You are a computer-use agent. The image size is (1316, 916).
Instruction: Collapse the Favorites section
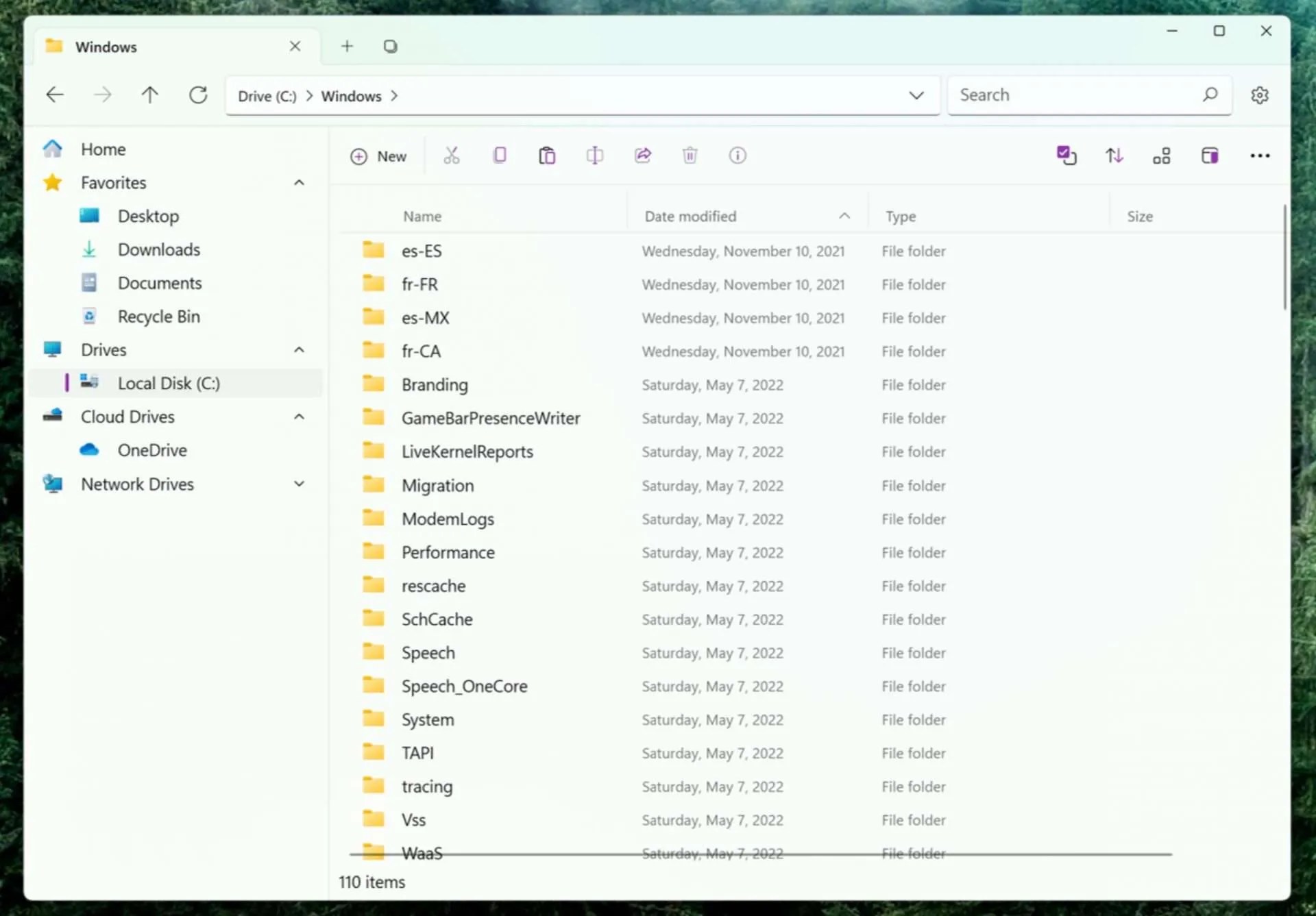coord(299,183)
